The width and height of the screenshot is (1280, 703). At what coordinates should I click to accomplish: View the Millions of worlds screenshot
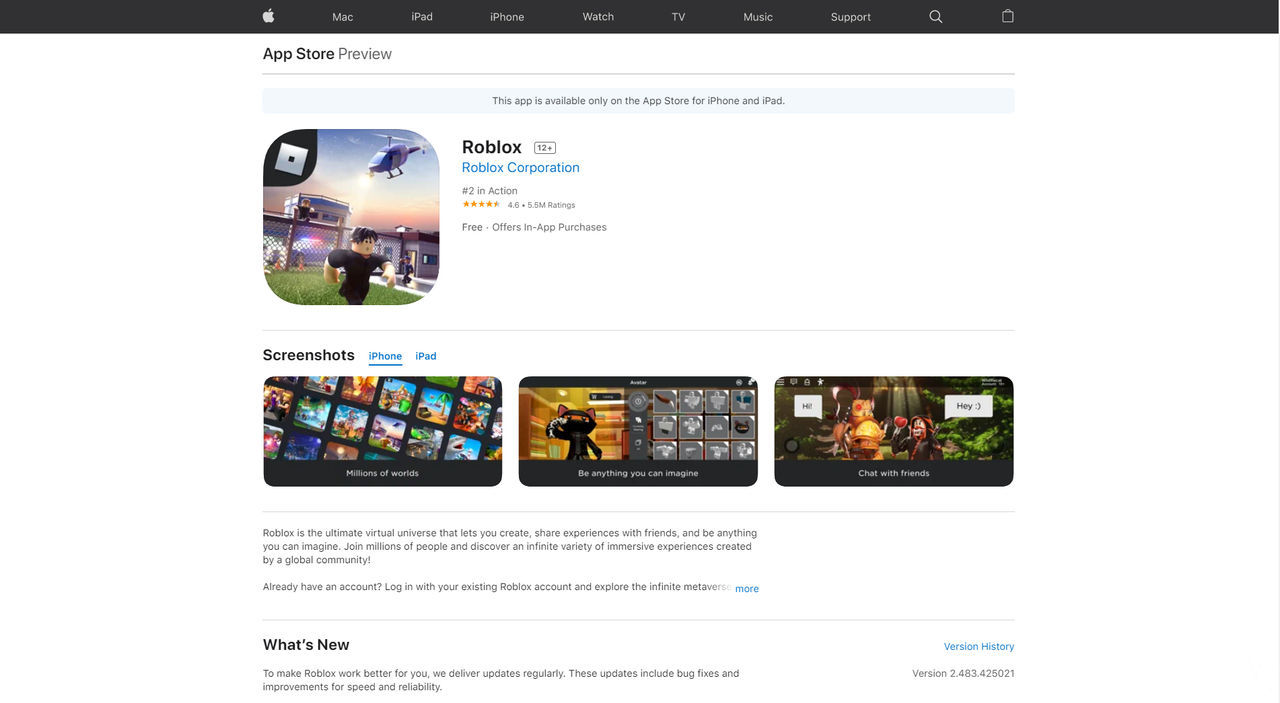click(x=383, y=432)
